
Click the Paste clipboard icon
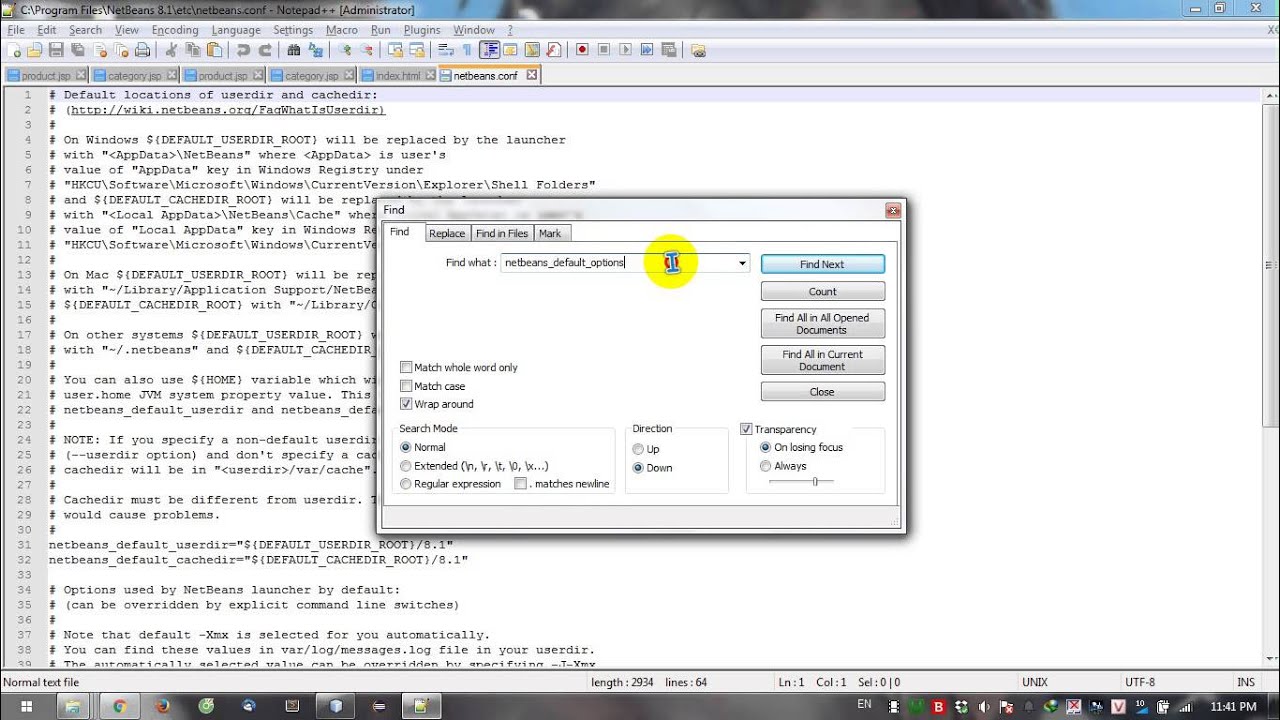coord(214,50)
